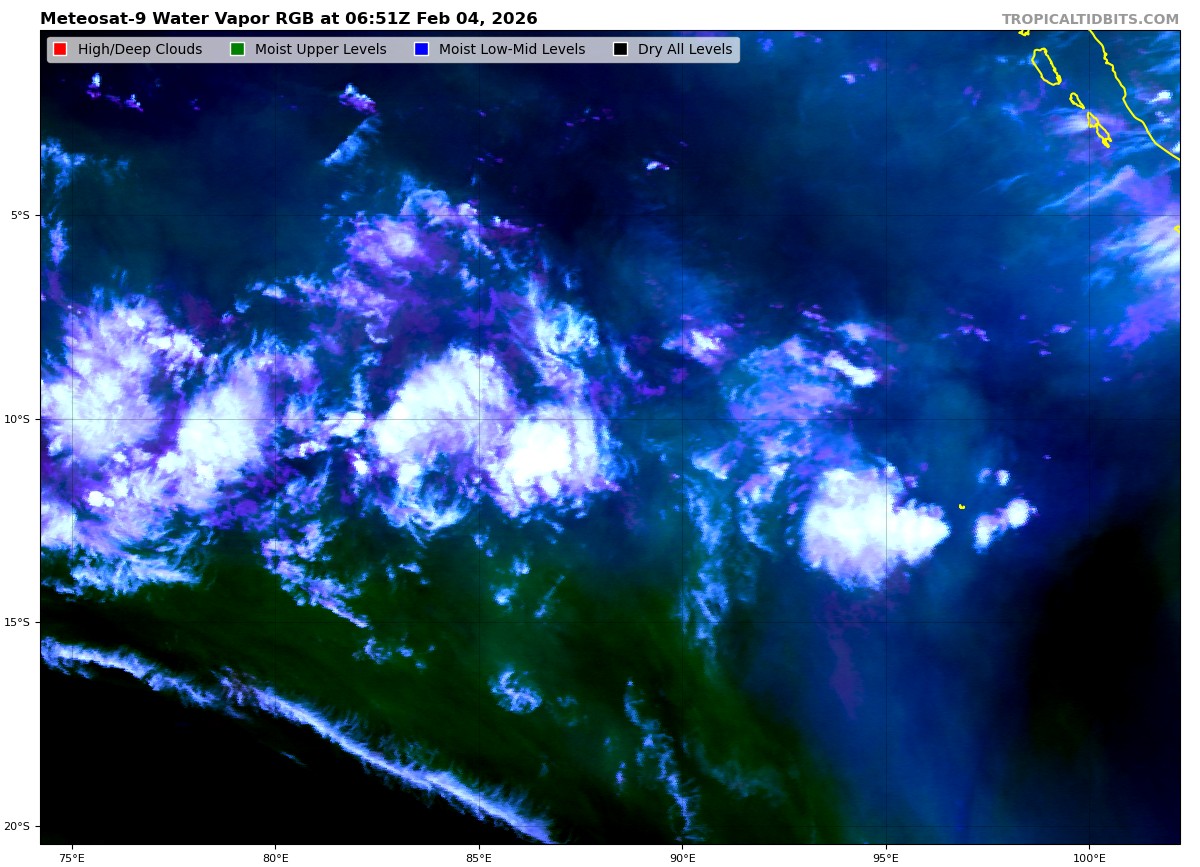
Task: Click the small yellow island outline near 97°E
Action: coord(962,507)
